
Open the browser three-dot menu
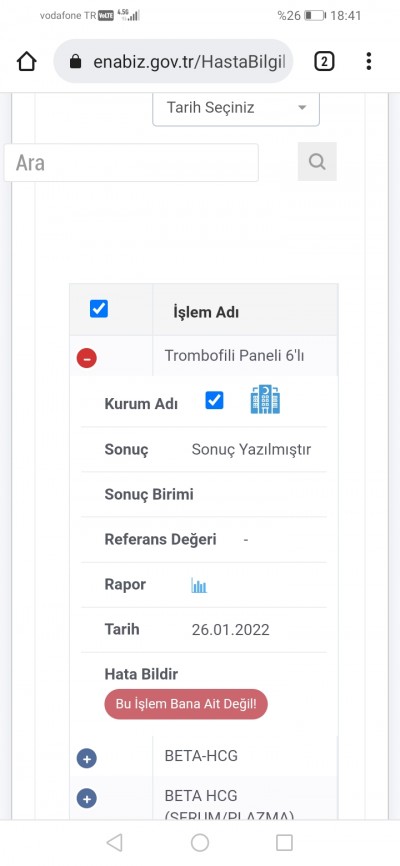369,61
